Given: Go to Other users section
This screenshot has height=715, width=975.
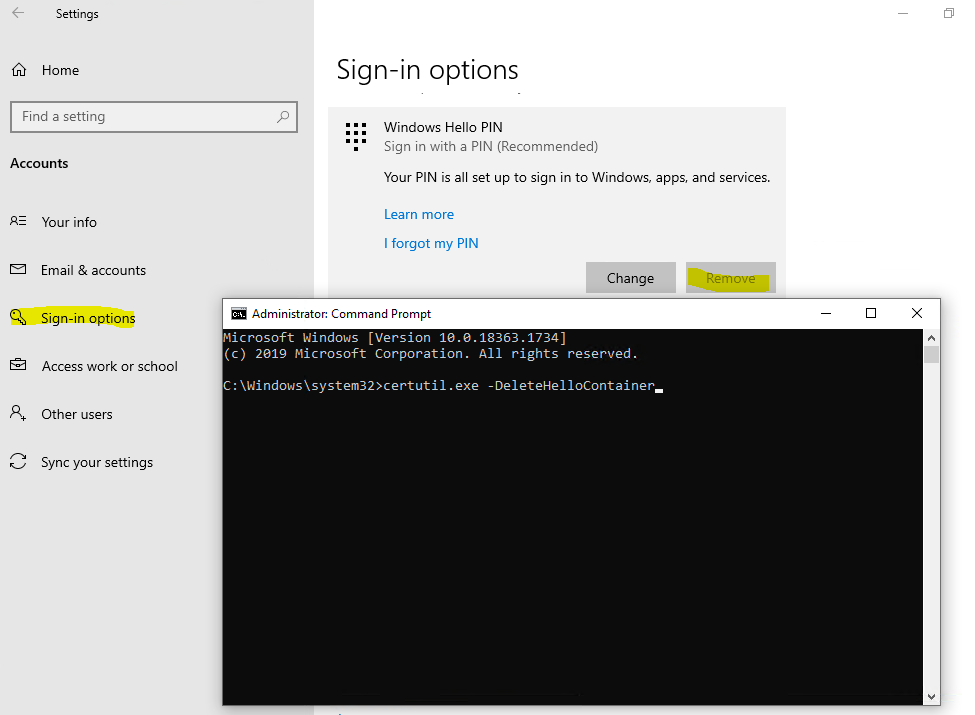Looking at the screenshot, I should click(x=76, y=414).
